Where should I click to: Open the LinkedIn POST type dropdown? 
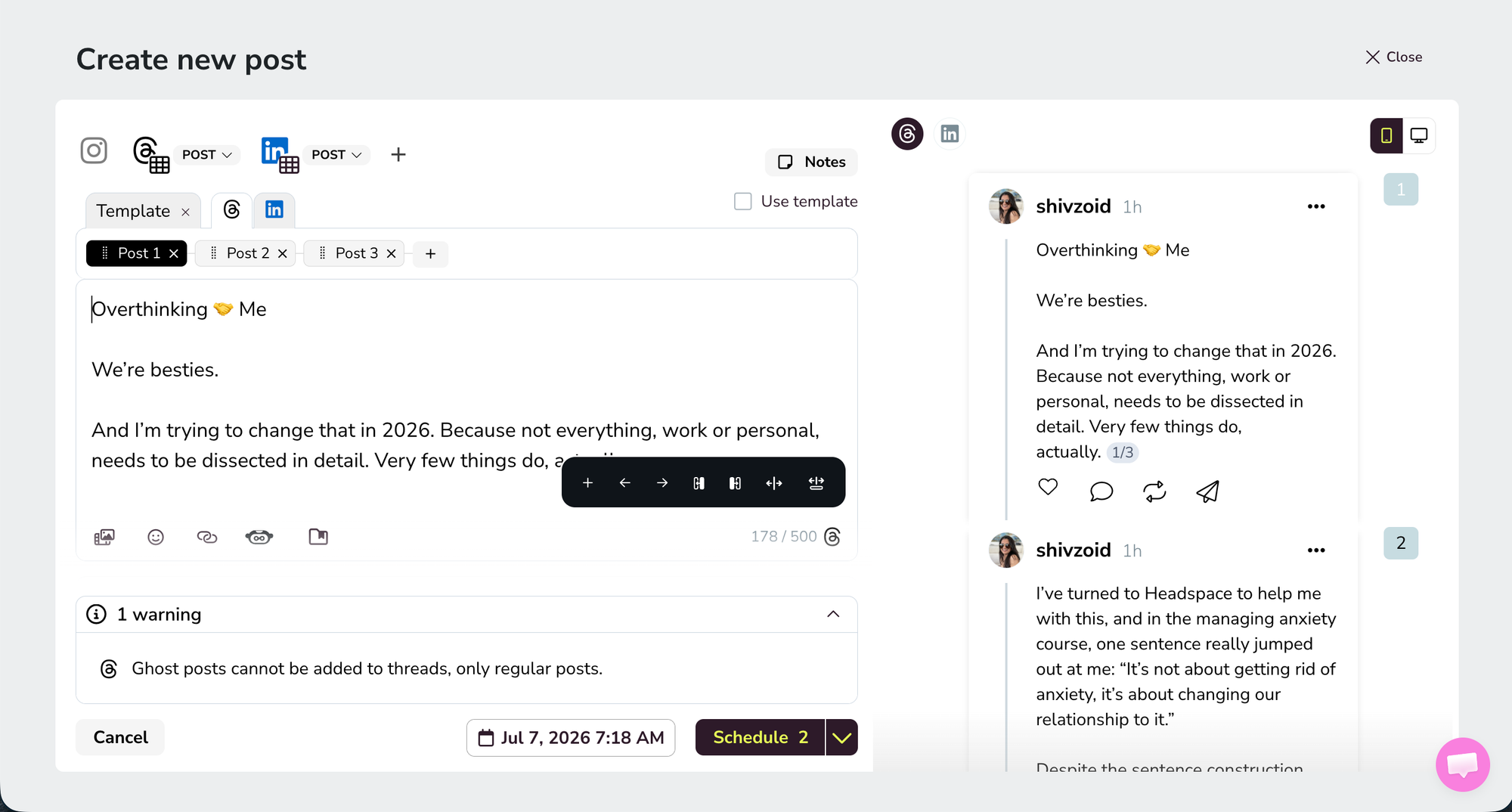(336, 154)
